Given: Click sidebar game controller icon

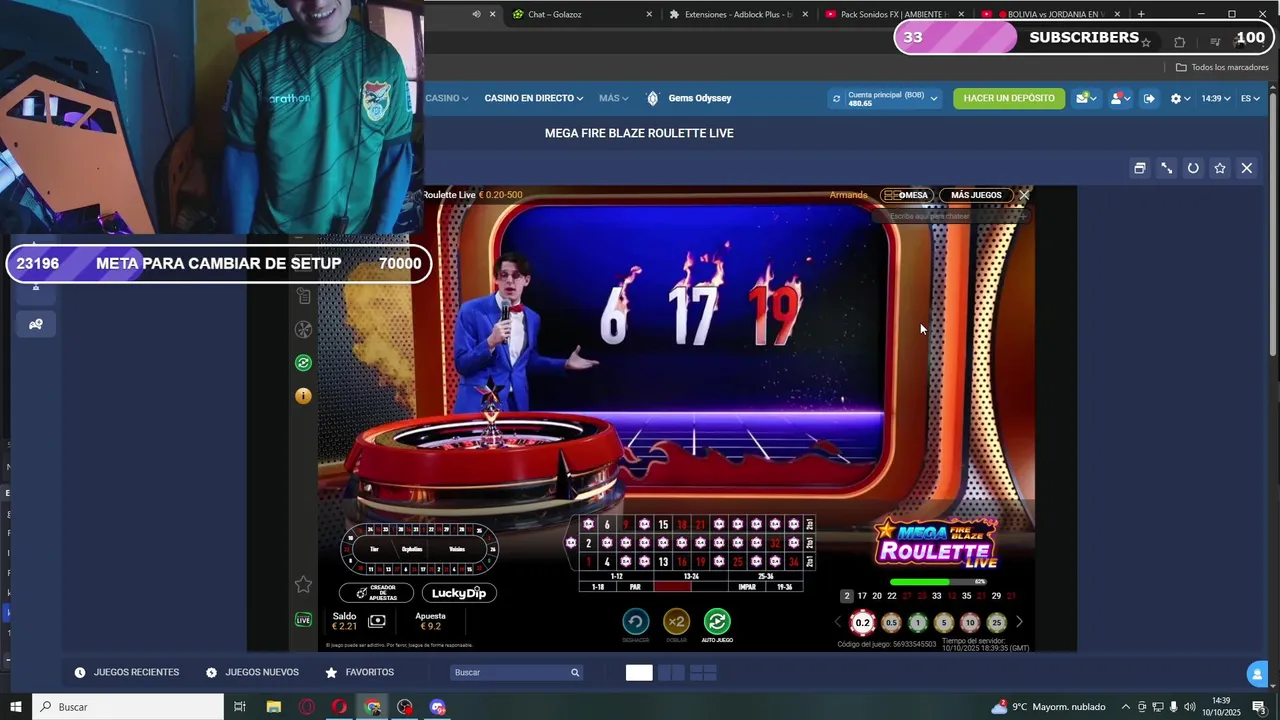Looking at the screenshot, I should (36, 324).
